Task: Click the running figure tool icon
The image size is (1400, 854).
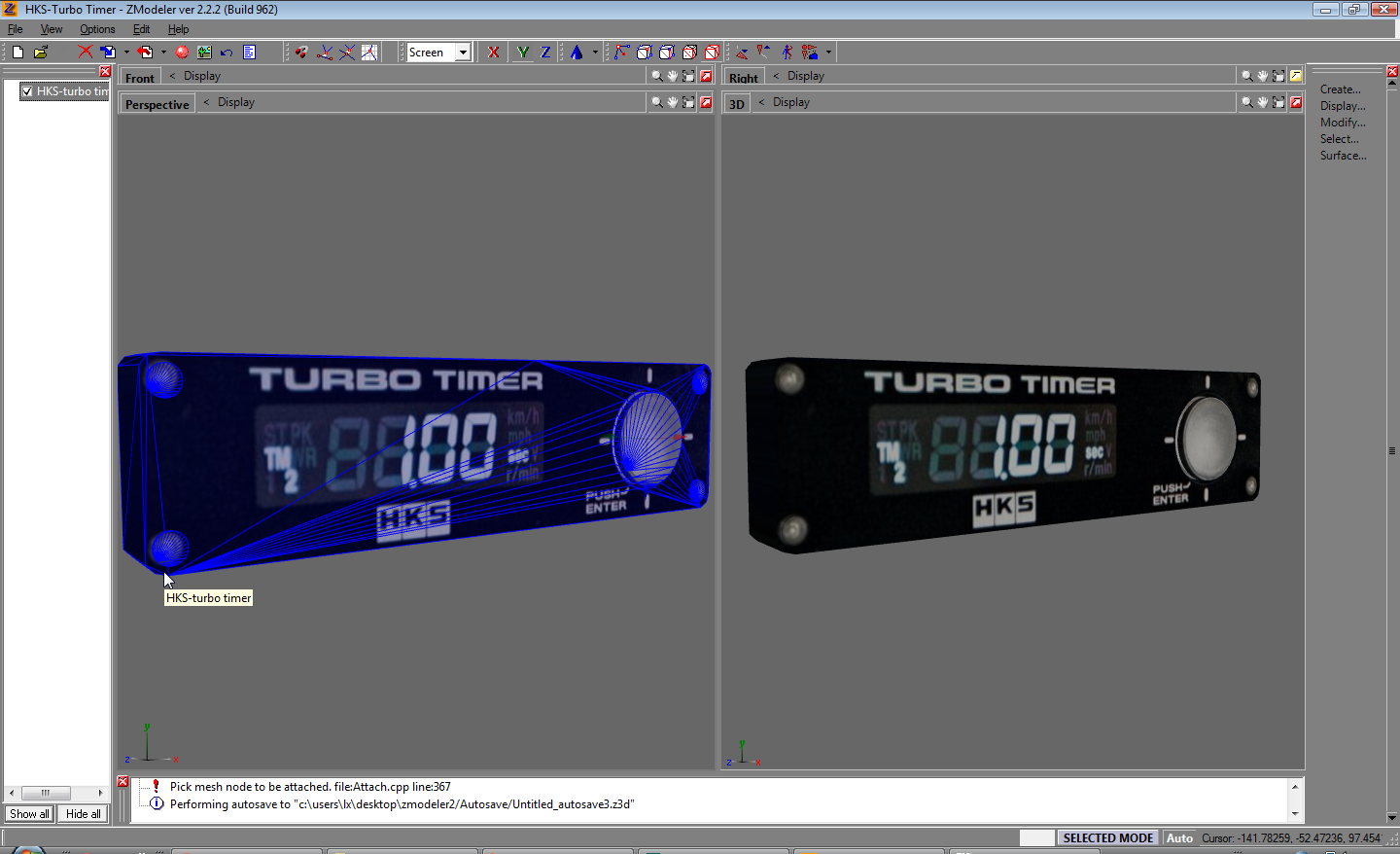Action: (x=787, y=53)
